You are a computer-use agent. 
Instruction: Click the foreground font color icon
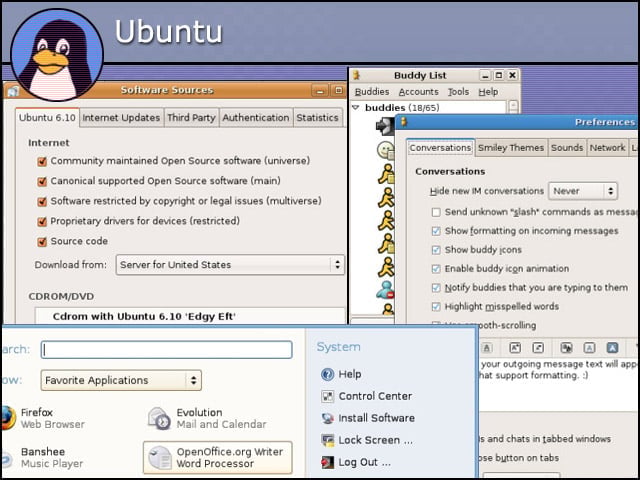pos(589,348)
